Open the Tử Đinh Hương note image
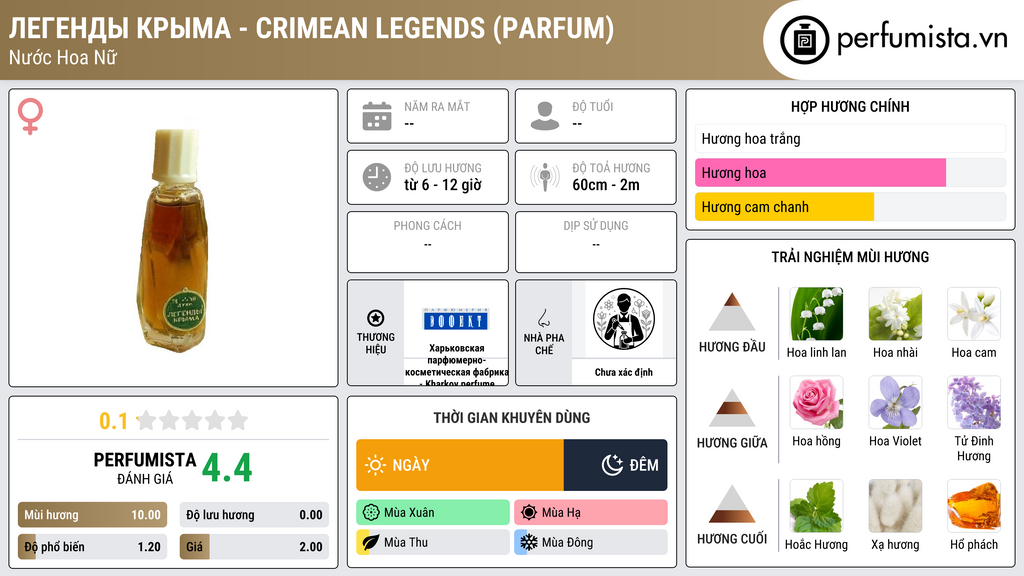 click(974, 402)
